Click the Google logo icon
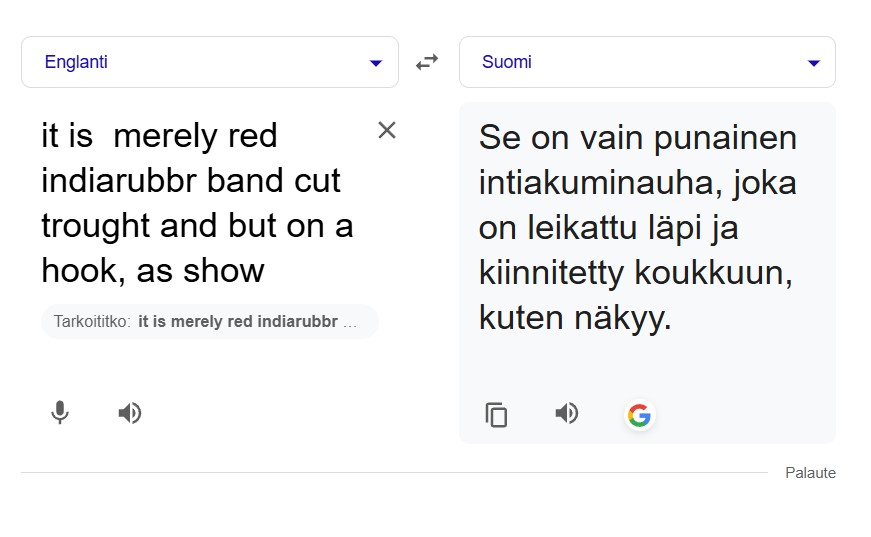The image size is (871, 537). coord(639,415)
